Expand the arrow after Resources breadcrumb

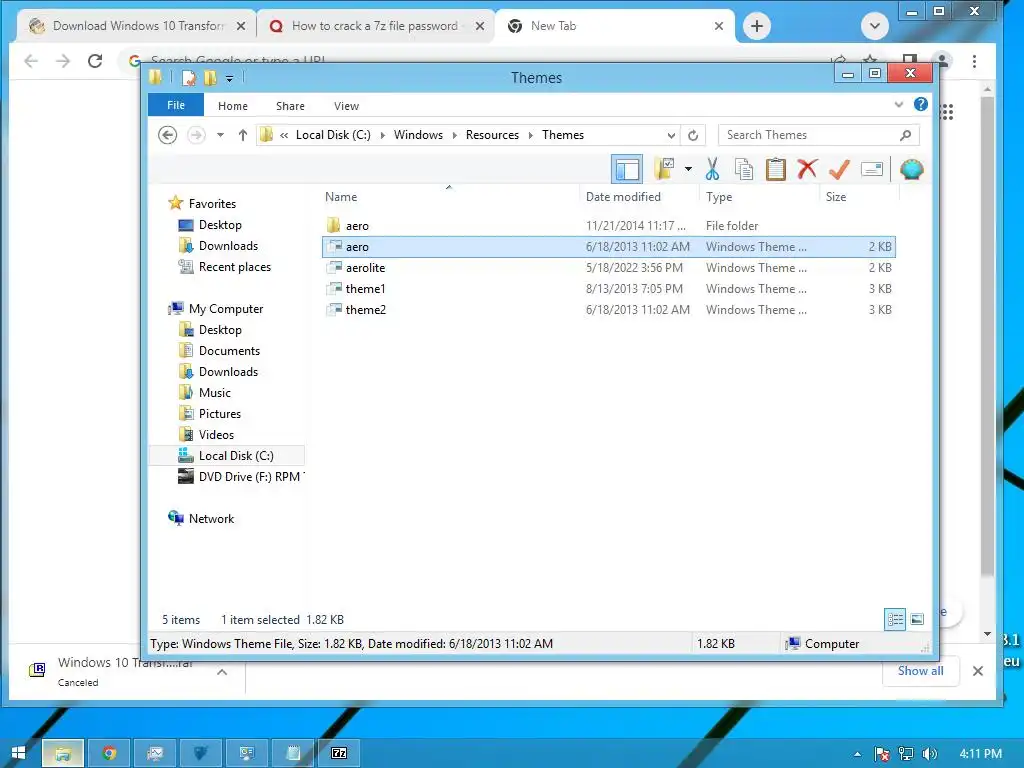point(531,135)
